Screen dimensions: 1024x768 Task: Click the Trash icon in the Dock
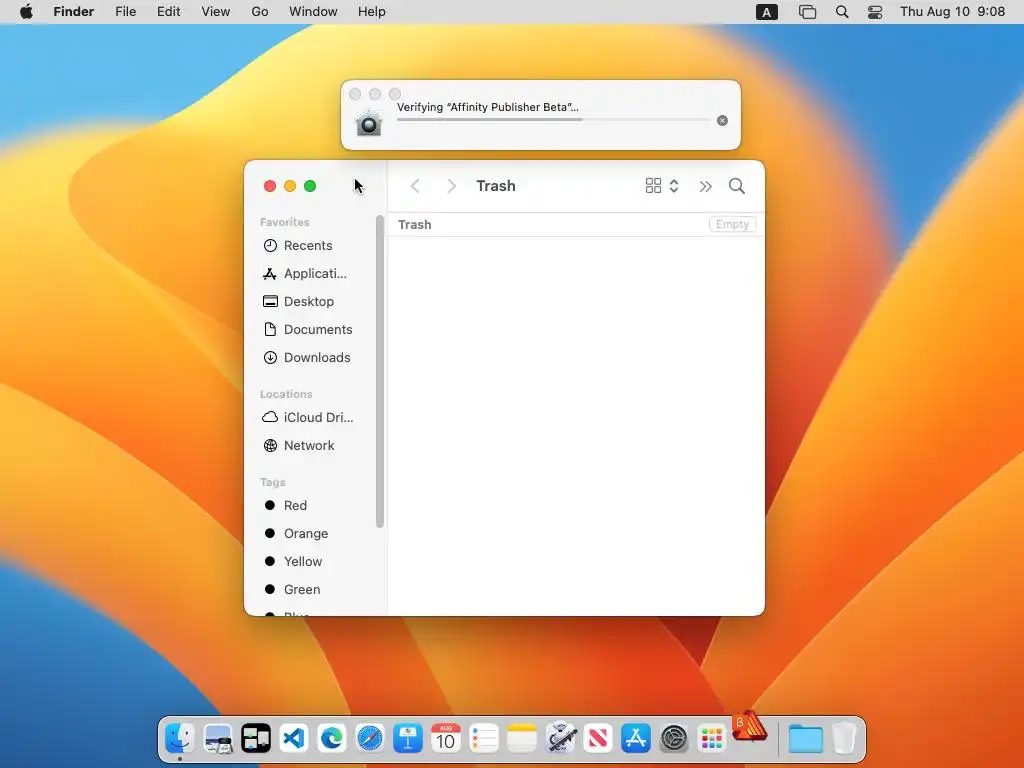pyautogui.click(x=844, y=739)
